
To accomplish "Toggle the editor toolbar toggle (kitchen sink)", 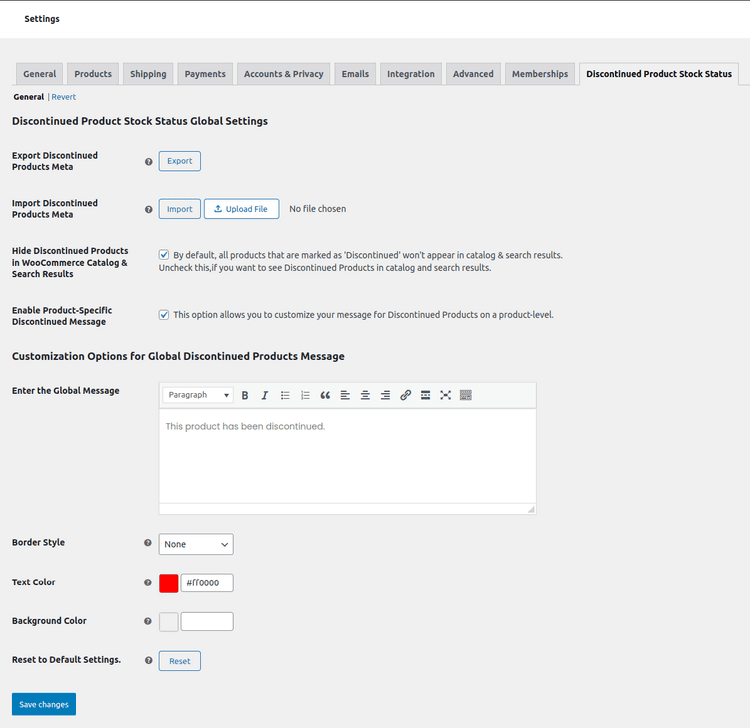I will pos(465,395).
